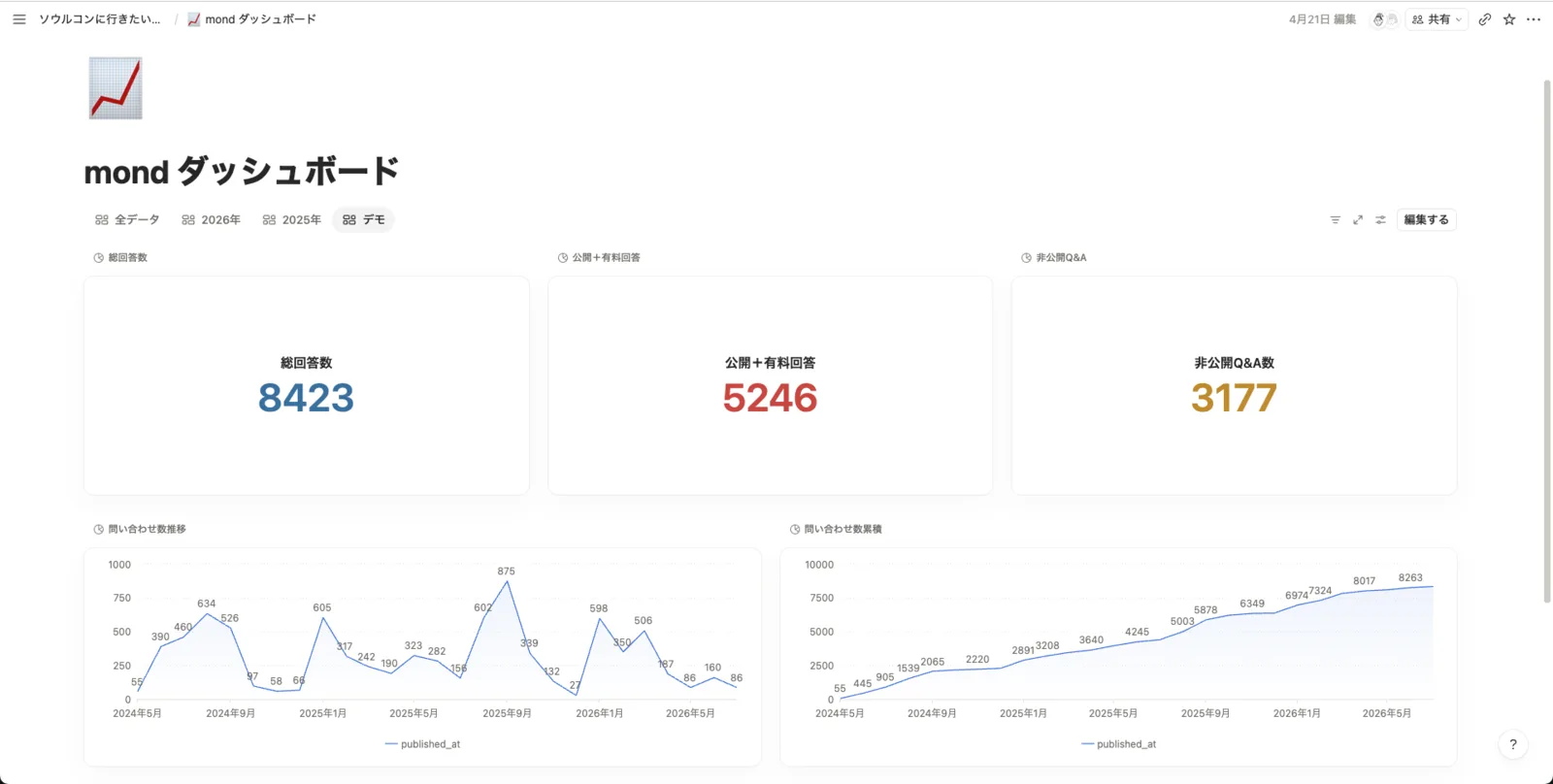Open the ソウルコンに行きたい... breadcrumb

[100, 19]
